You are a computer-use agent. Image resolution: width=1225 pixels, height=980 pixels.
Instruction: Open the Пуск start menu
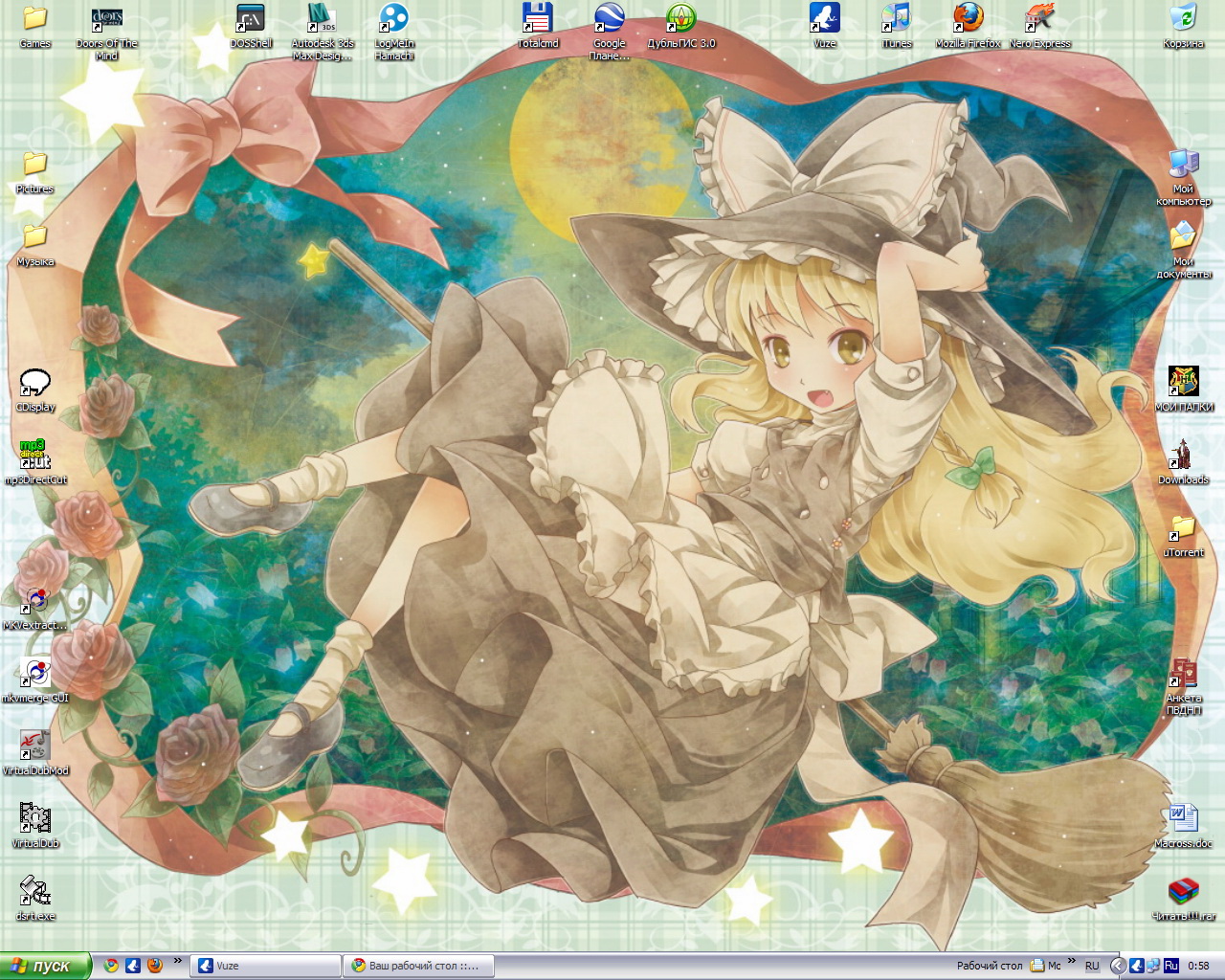(x=45, y=966)
